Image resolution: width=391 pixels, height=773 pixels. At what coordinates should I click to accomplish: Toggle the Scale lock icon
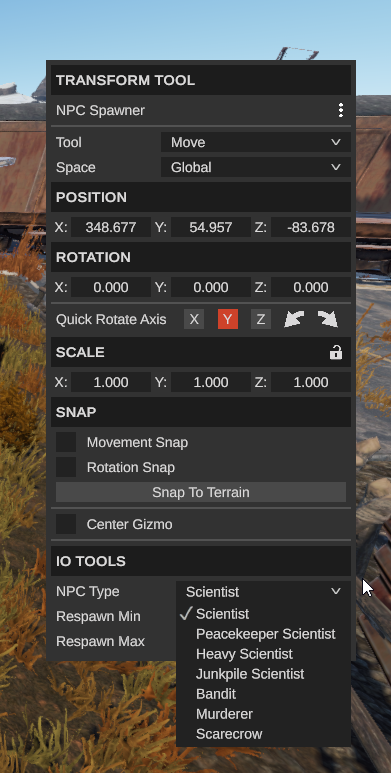[336, 352]
